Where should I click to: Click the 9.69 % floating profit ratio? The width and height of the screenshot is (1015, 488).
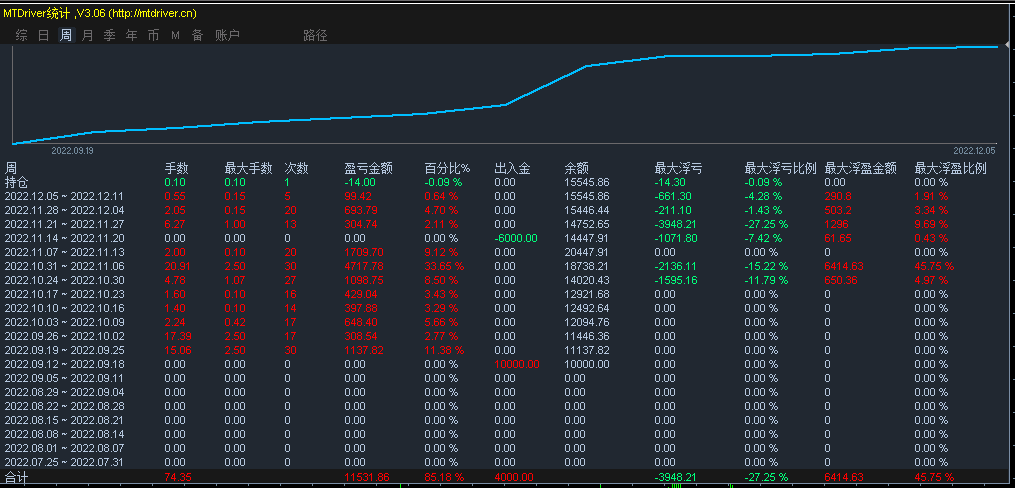(x=931, y=224)
